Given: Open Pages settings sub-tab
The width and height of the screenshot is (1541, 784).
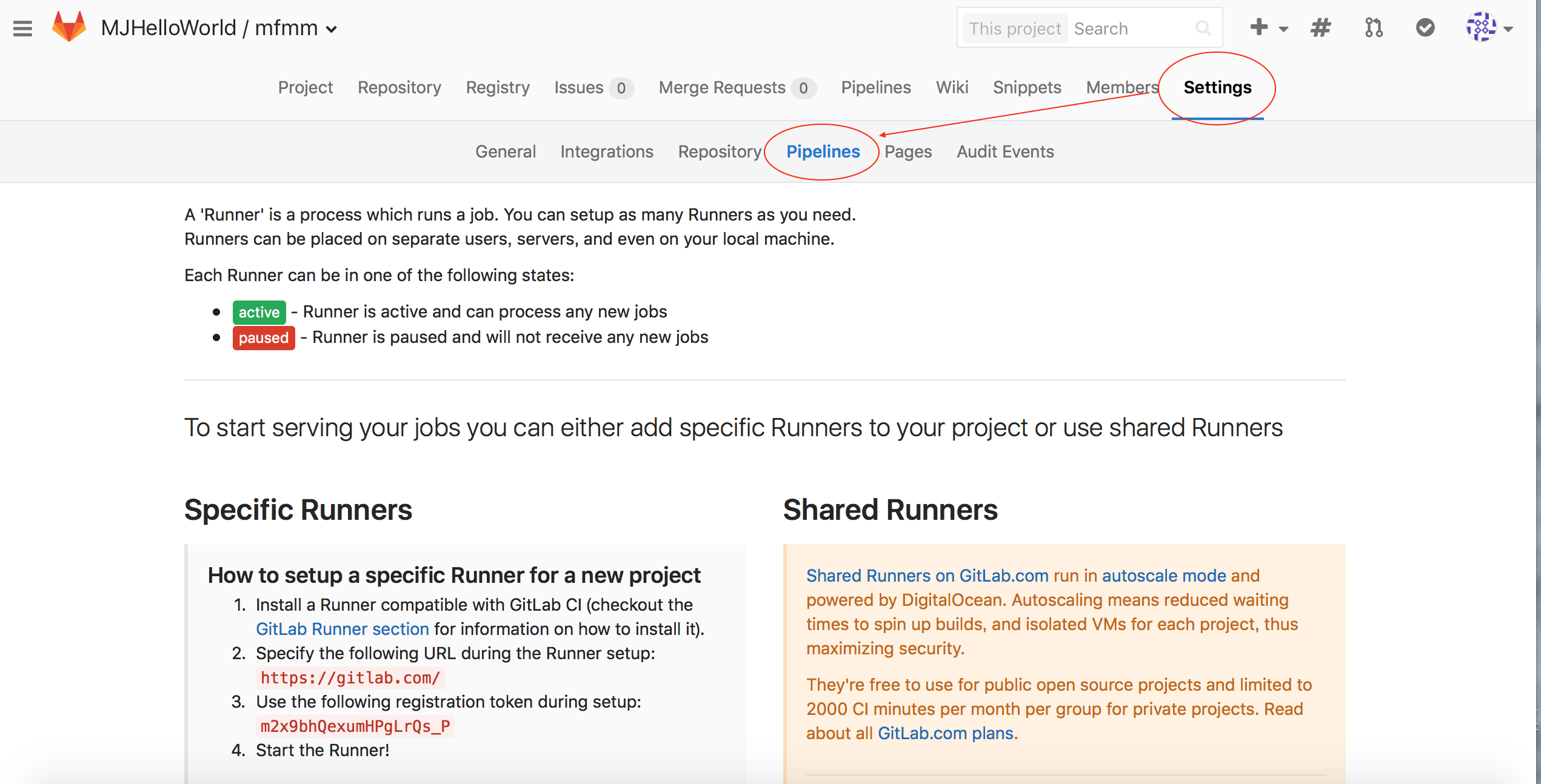Looking at the screenshot, I should click(908, 151).
